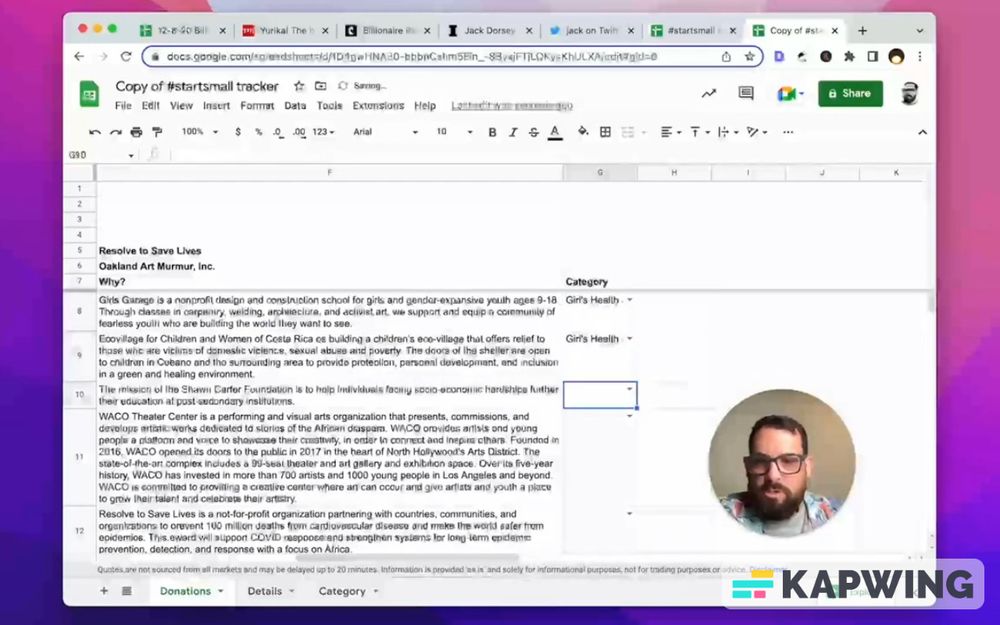Open the Format menu
This screenshot has height=625, width=1000.
coord(258,105)
